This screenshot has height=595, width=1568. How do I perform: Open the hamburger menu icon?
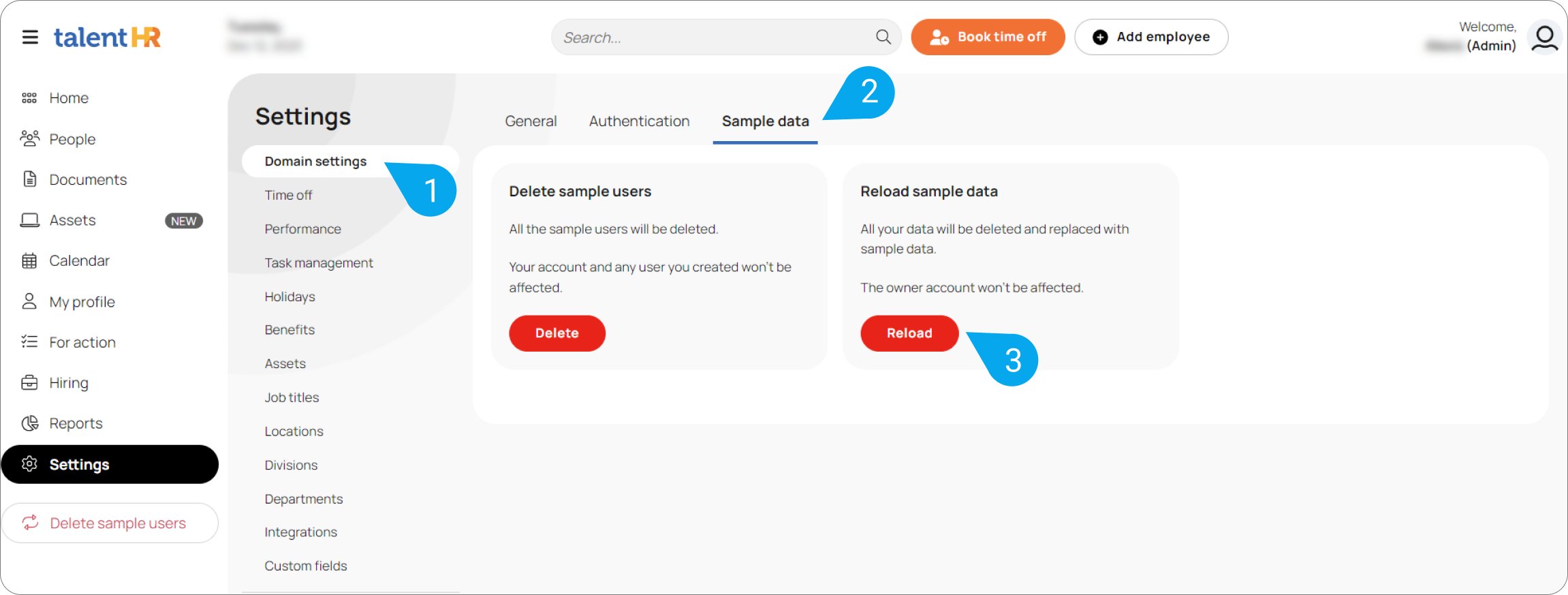30,37
